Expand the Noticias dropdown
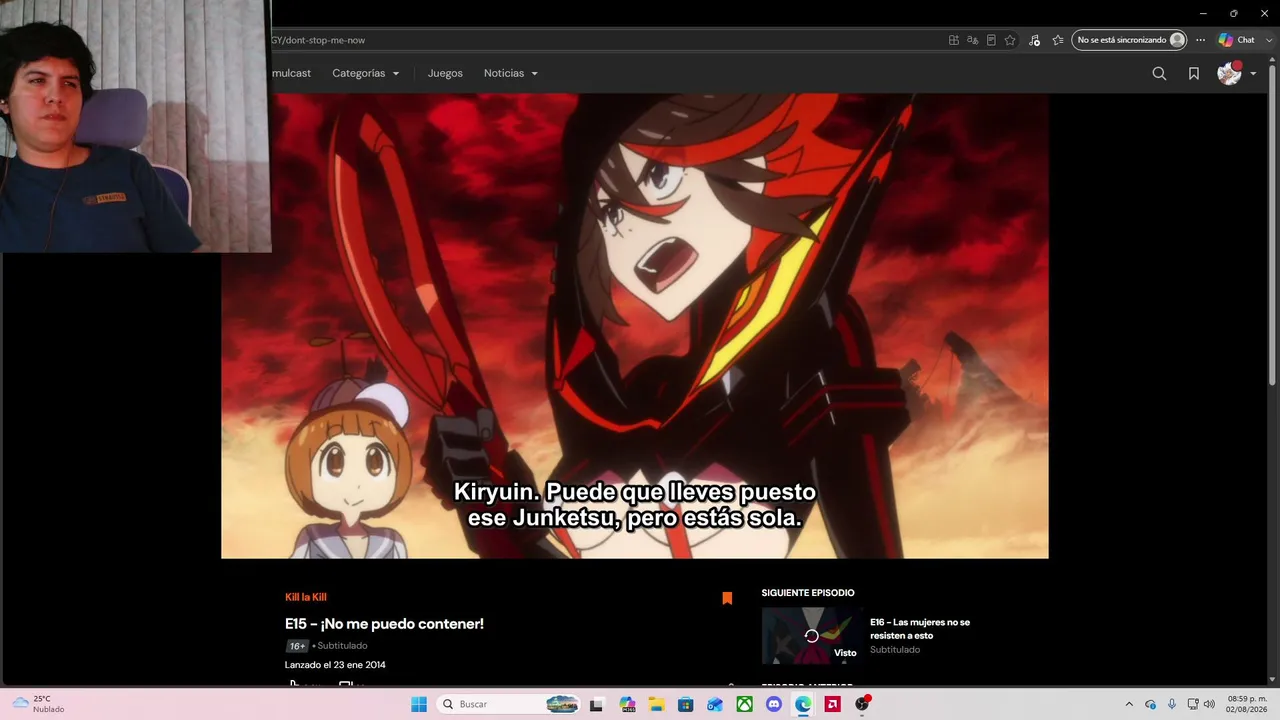Viewport: 1280px width, 720px height. coord(511,73)
